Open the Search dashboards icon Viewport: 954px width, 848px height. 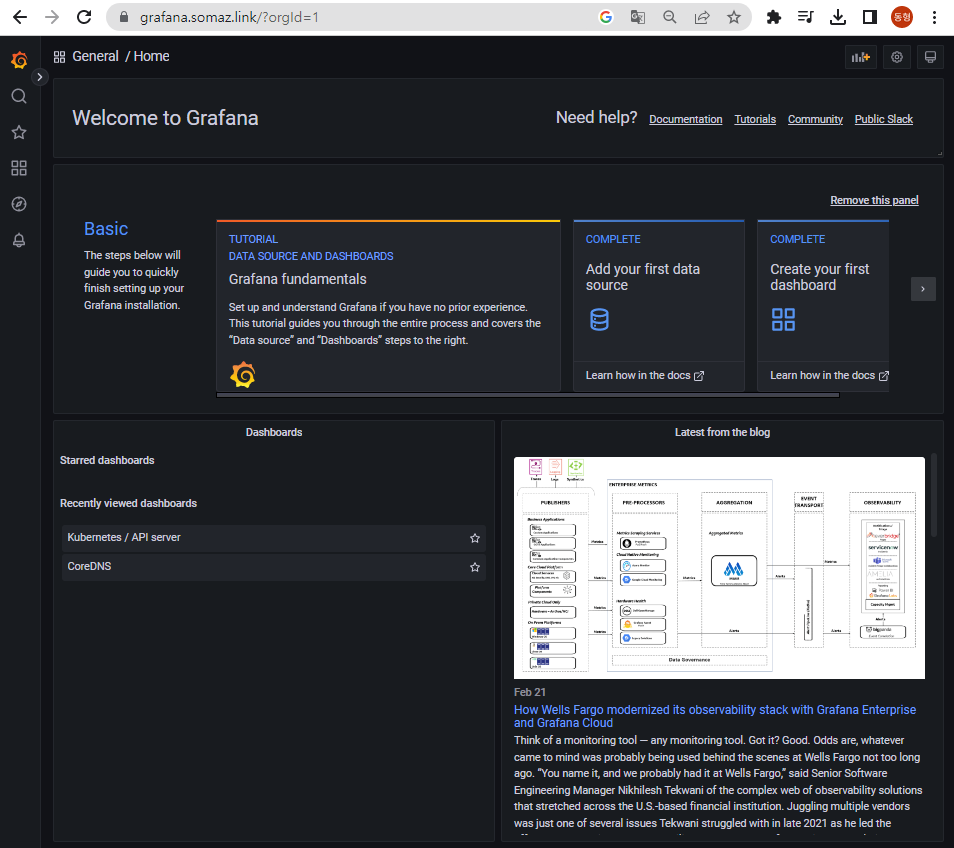(19, 96)
